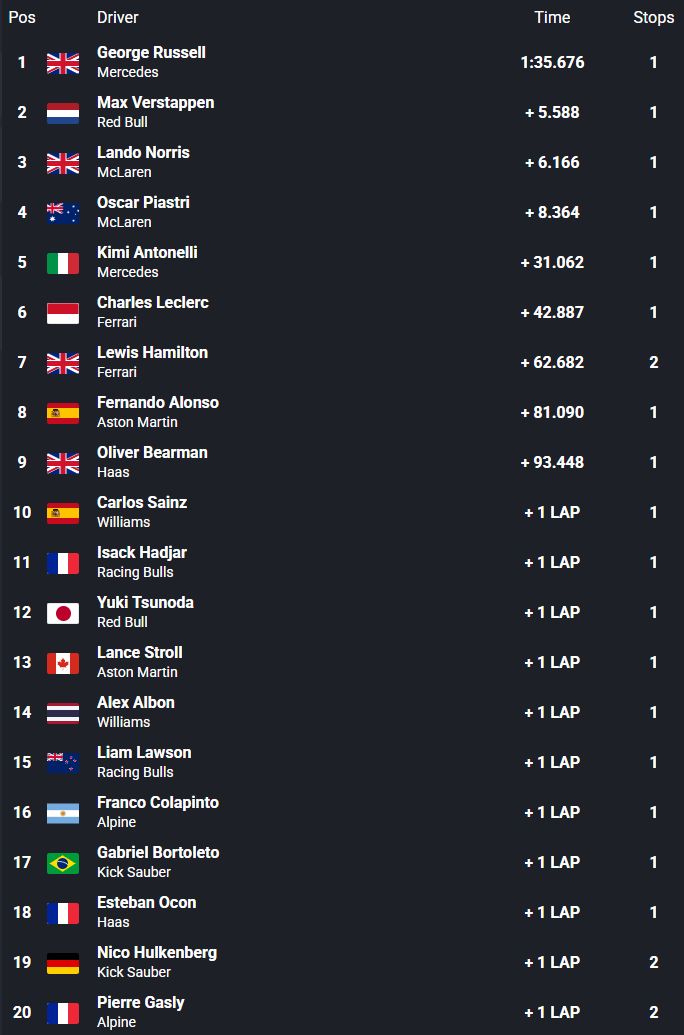Open Fernando Alonso's driver entry
Screen dimensions: 684x1035
pos(157,403)
